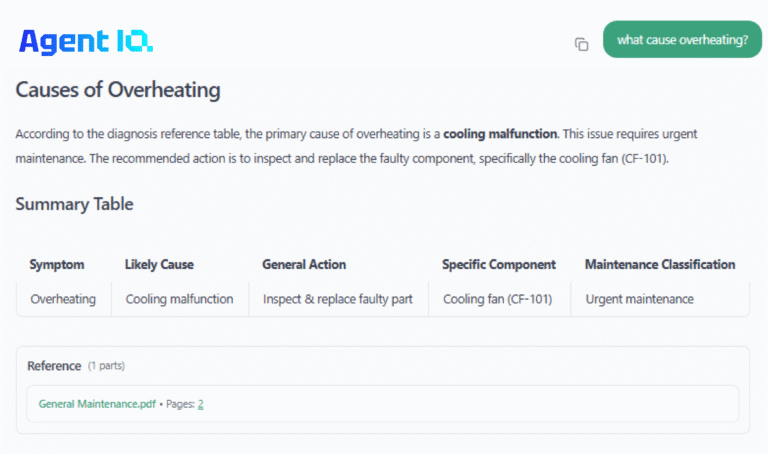The height and width of the screenshot is (454, 768).
Task: Open page 2 link in the reference
Action: [200, 404]
